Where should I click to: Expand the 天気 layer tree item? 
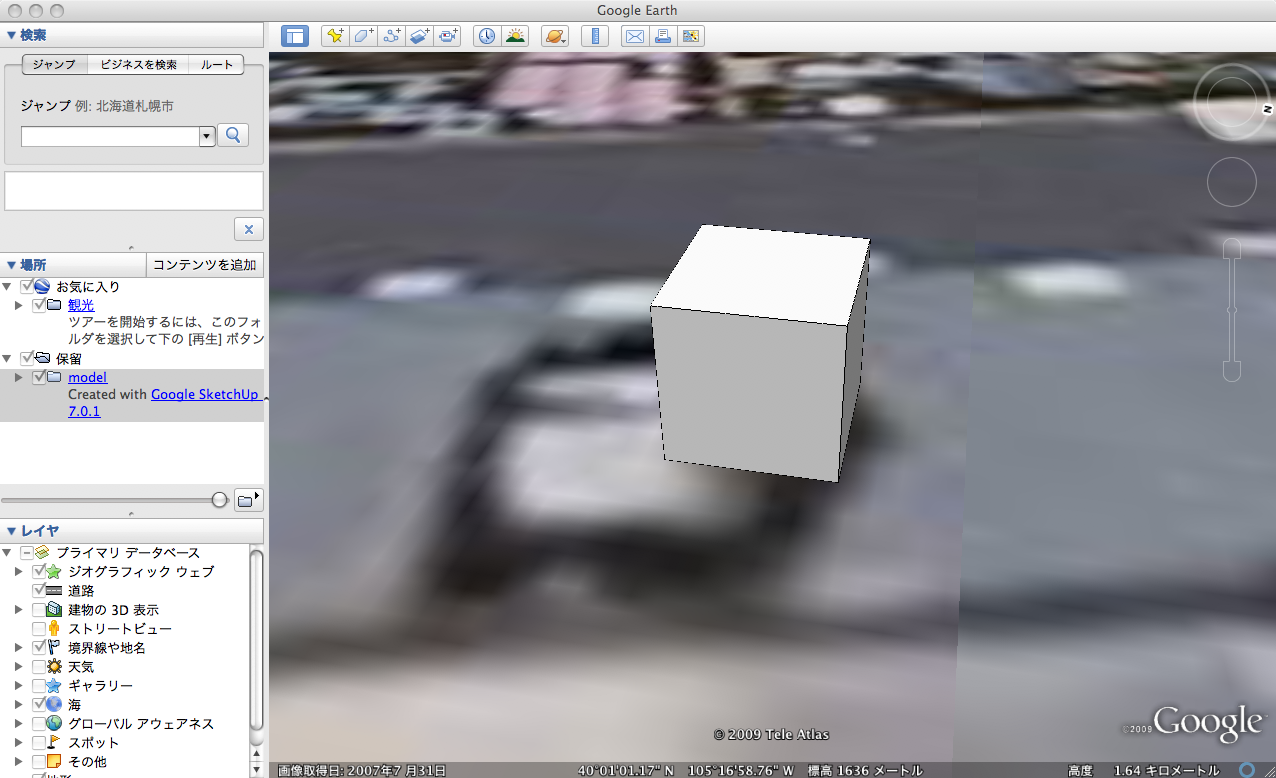18,667
